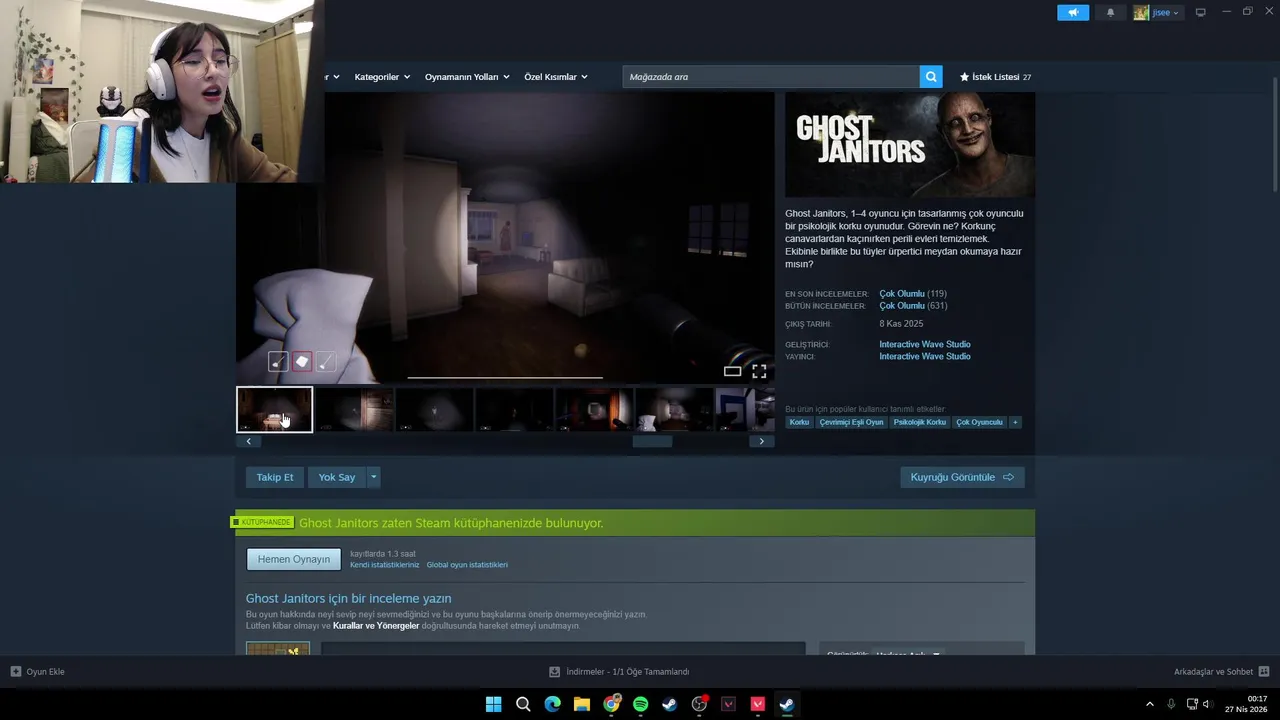
Task: Click the tray microphone icon
Action: (x=1171, y=704)
